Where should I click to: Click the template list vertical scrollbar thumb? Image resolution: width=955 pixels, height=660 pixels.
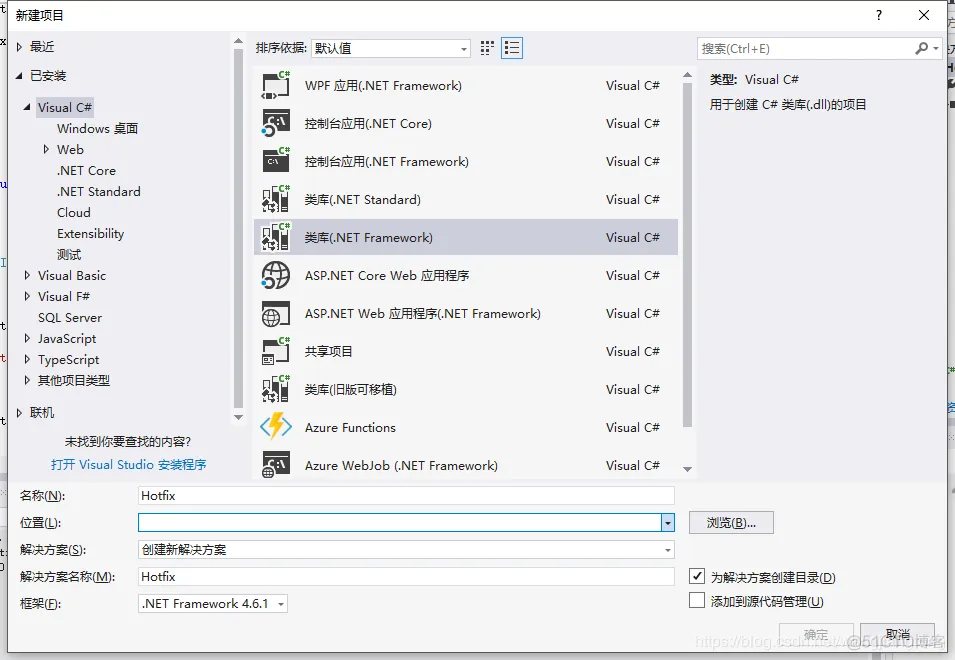point(688,255)
